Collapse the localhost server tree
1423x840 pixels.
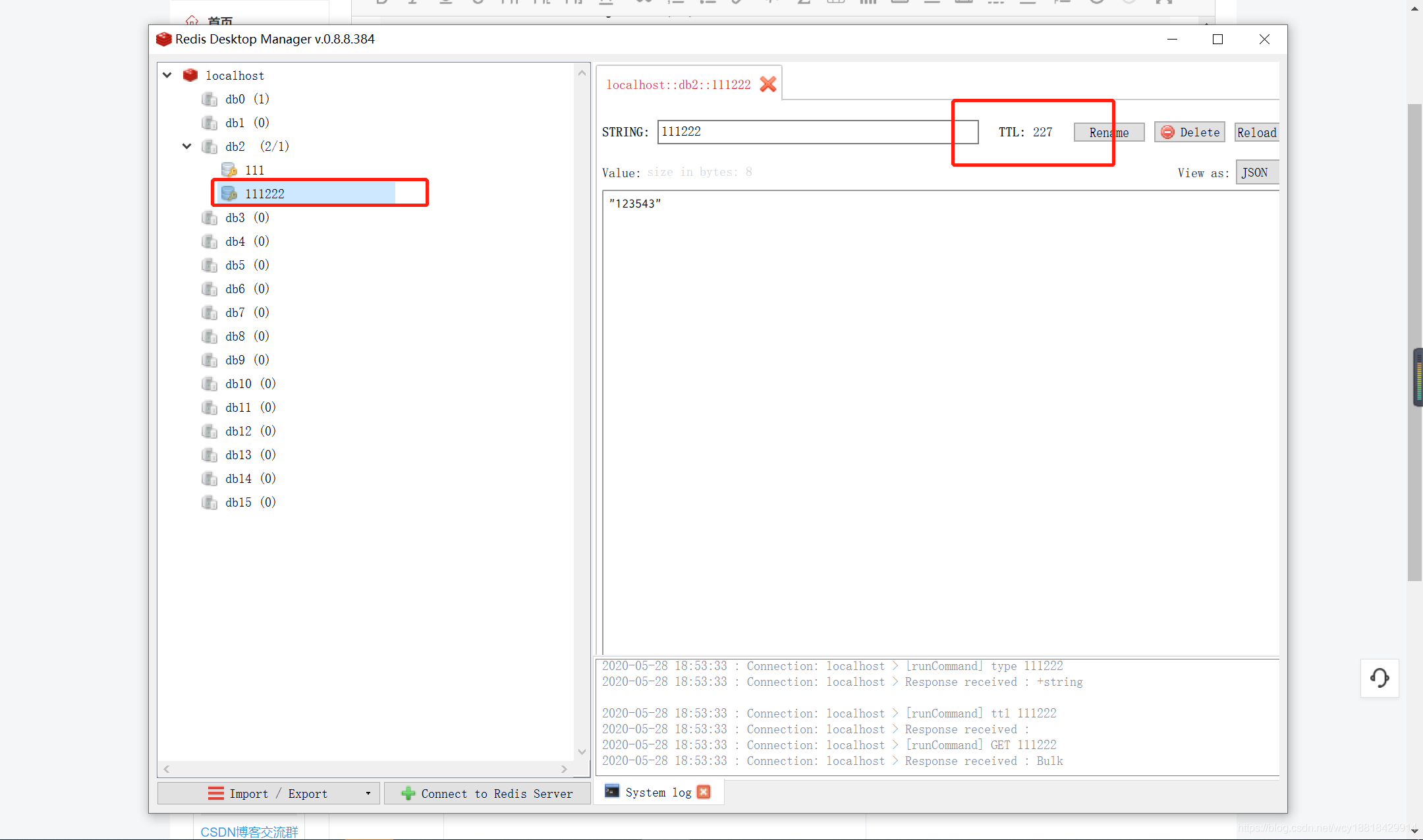click(x=167, y=75)
